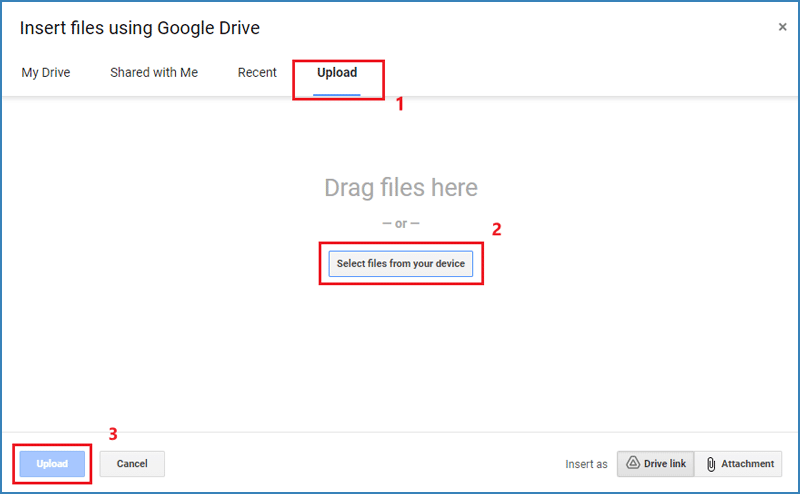Screen dimensions: 800x494
Task: Click the blue Upload button
Action: [52, 464]
